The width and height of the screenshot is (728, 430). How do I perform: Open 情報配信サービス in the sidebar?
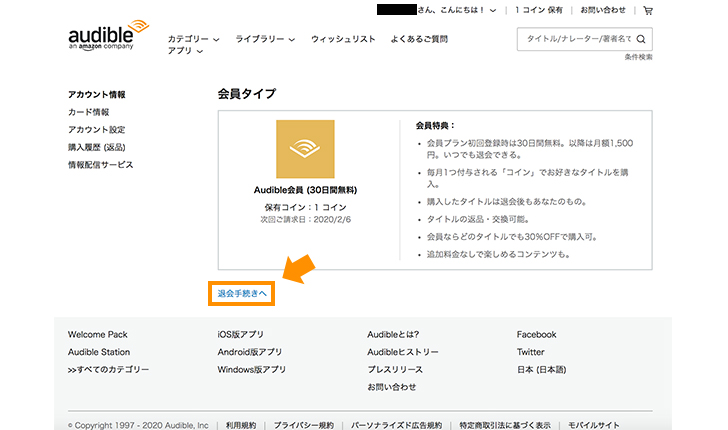[x=100, y=165]
